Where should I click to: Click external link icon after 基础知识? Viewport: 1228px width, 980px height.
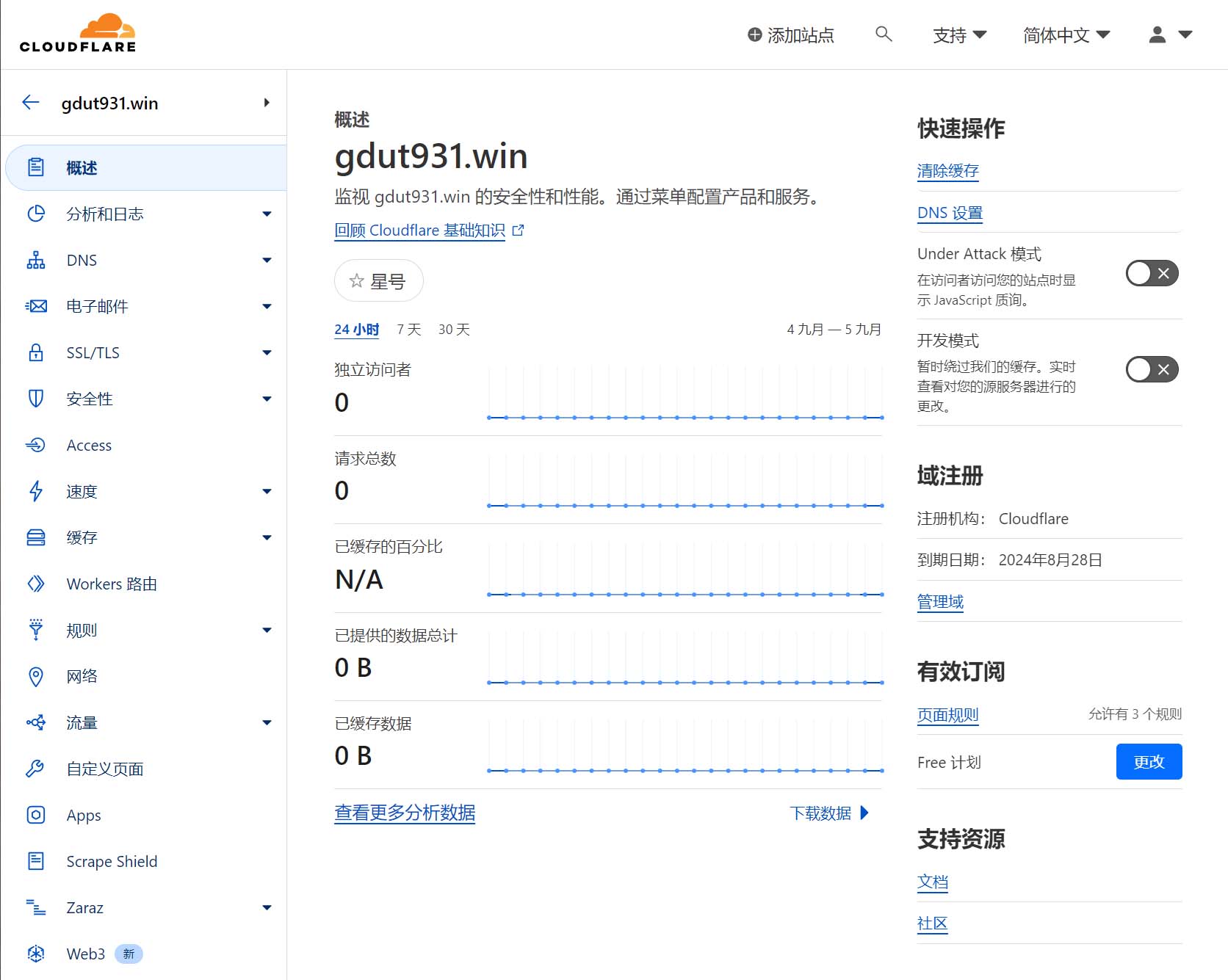(x=518, y=231)
